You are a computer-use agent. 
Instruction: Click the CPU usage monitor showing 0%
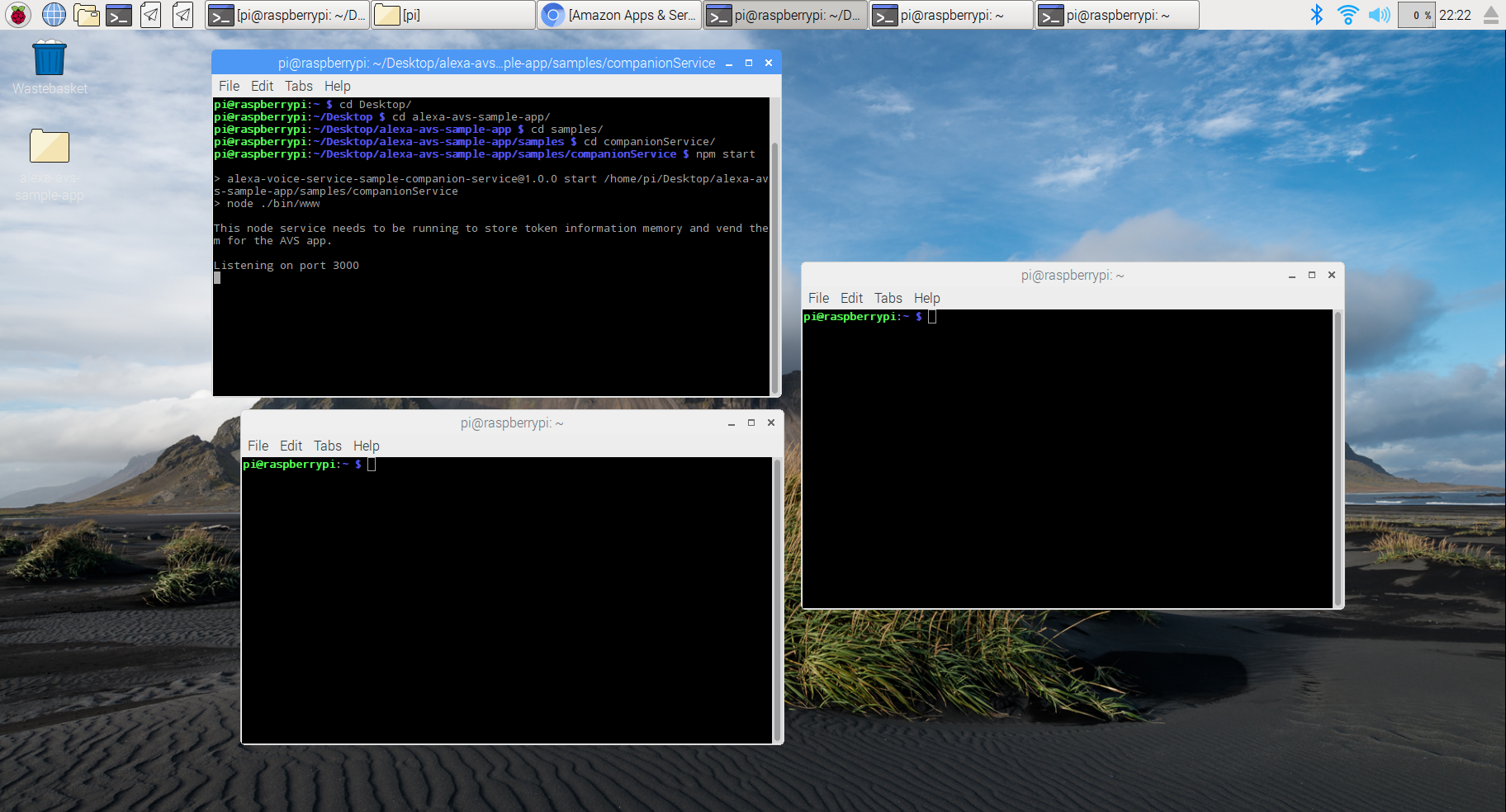[1417, 14]
